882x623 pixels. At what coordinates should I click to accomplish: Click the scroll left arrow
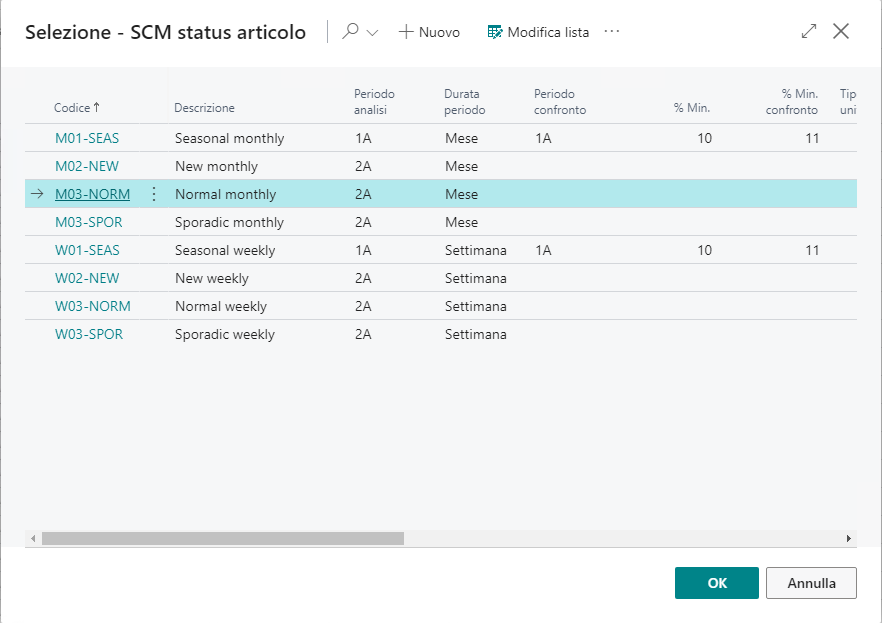pyautogui.click(x=33, y=538)
